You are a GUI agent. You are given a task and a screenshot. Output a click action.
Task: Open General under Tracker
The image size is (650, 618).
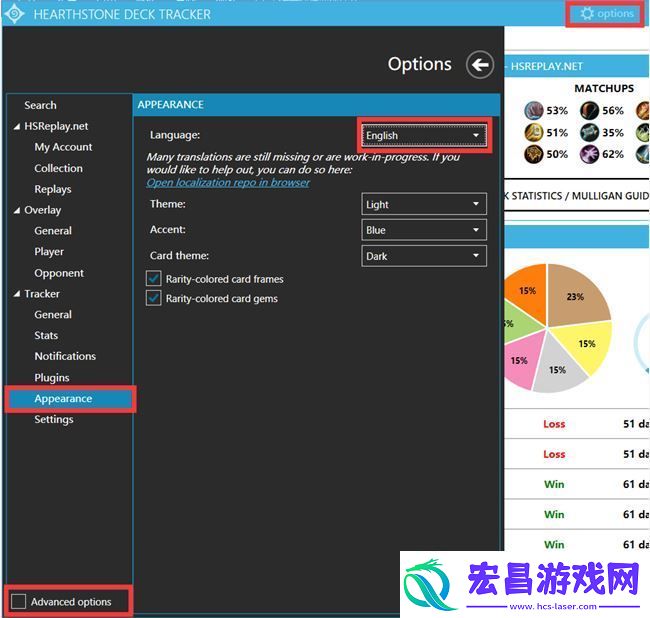[53, 315]
